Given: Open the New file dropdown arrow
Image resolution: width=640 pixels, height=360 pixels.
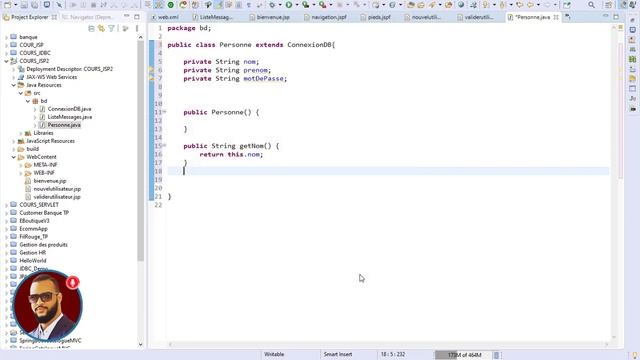Looking at the screenshot, I should [x=16, y=5].
